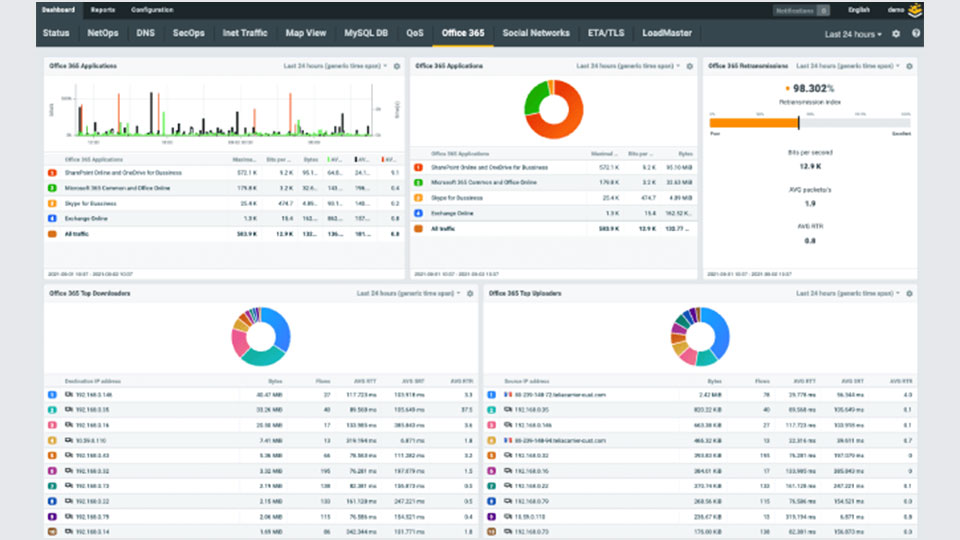
Task: Toggle All traffic series badge in chart panel
Action: point(53,234)
